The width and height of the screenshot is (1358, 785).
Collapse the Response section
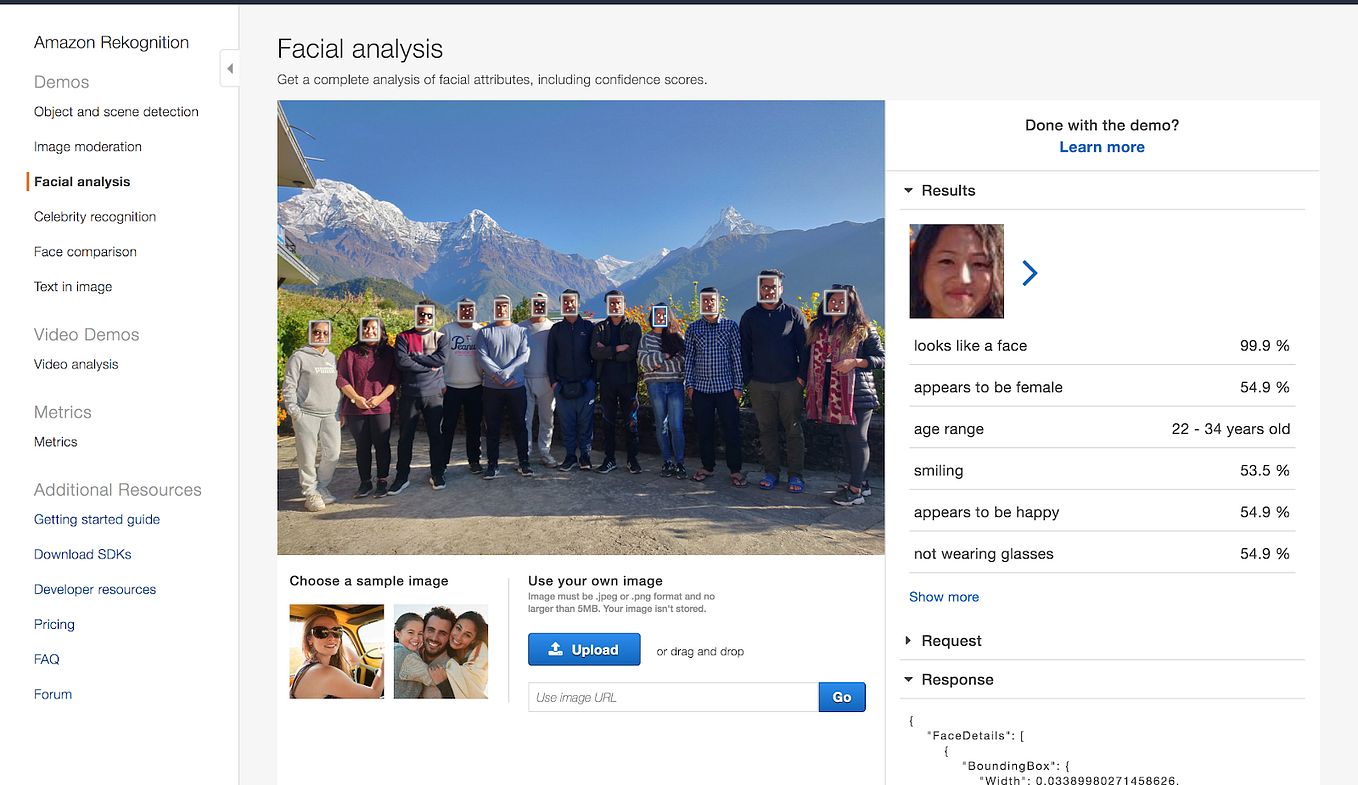click(908, 679)
